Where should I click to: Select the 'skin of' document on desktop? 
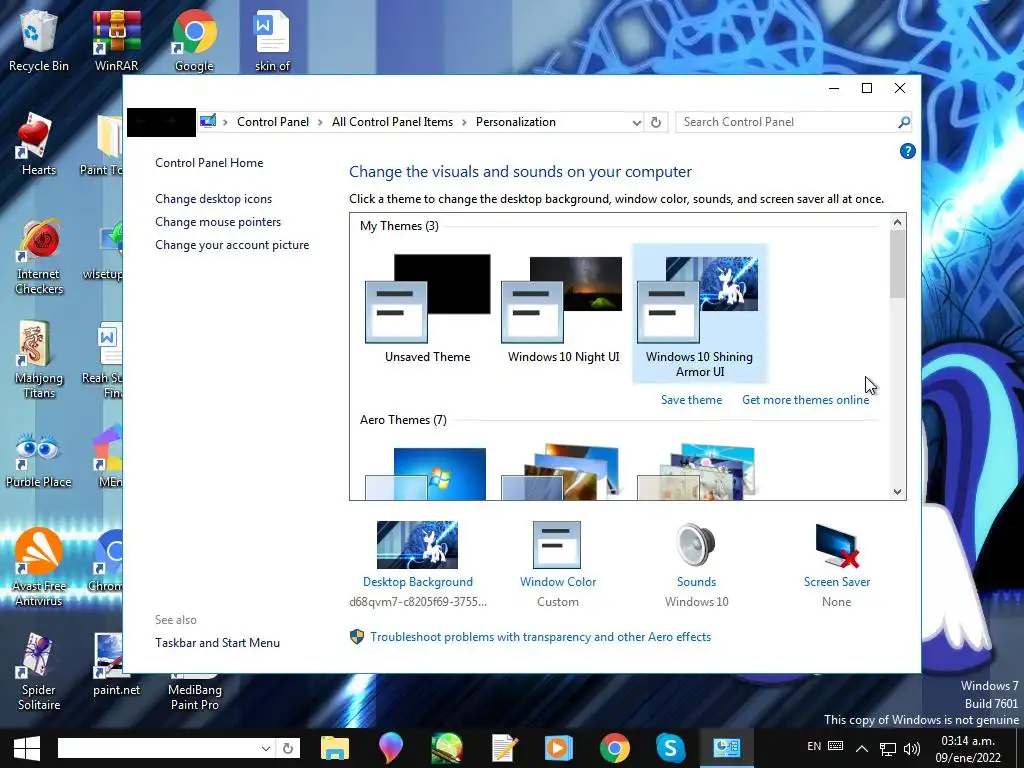point(272,40)
